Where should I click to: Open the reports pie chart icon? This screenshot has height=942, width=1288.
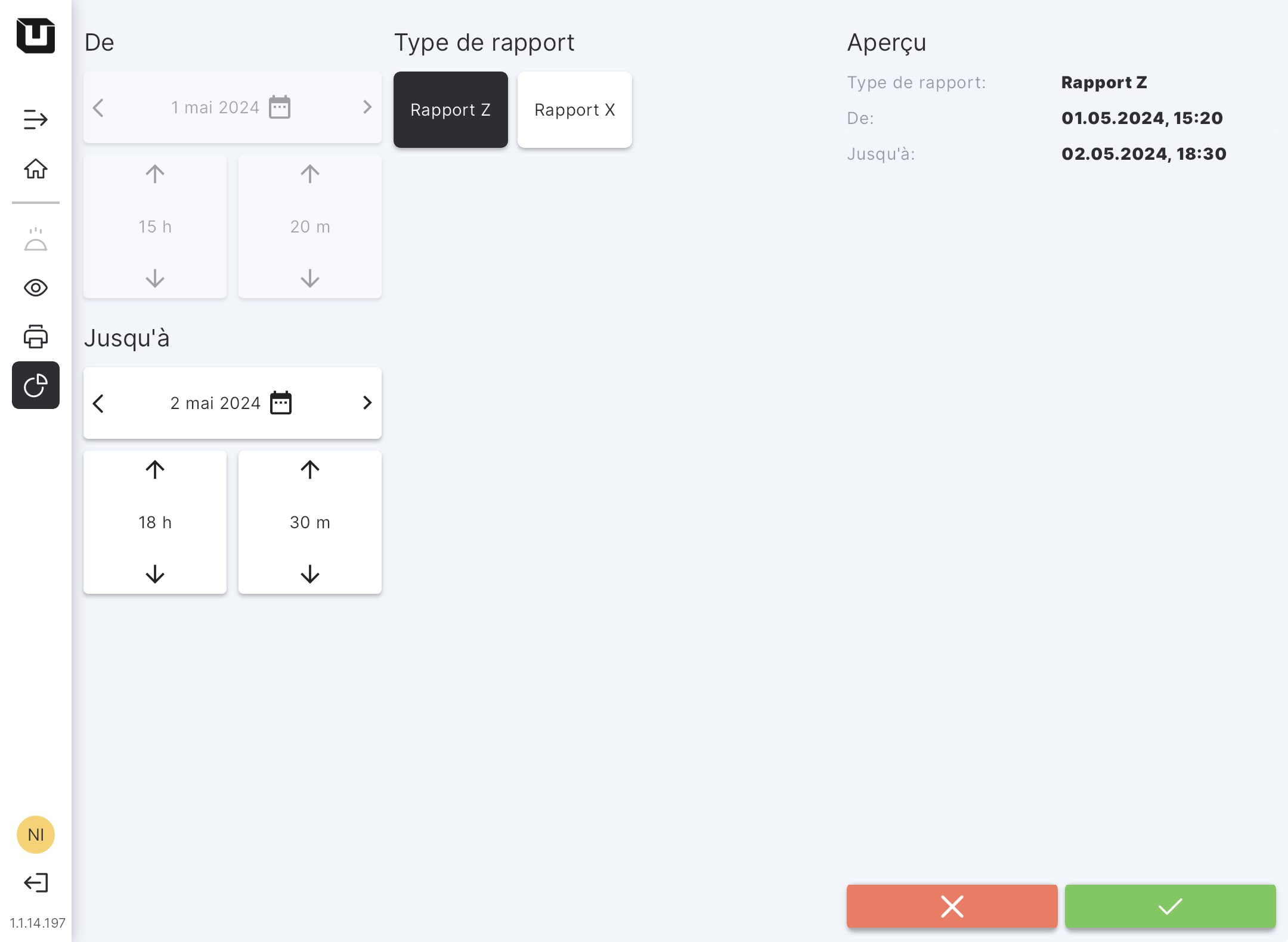pos(36,386)
